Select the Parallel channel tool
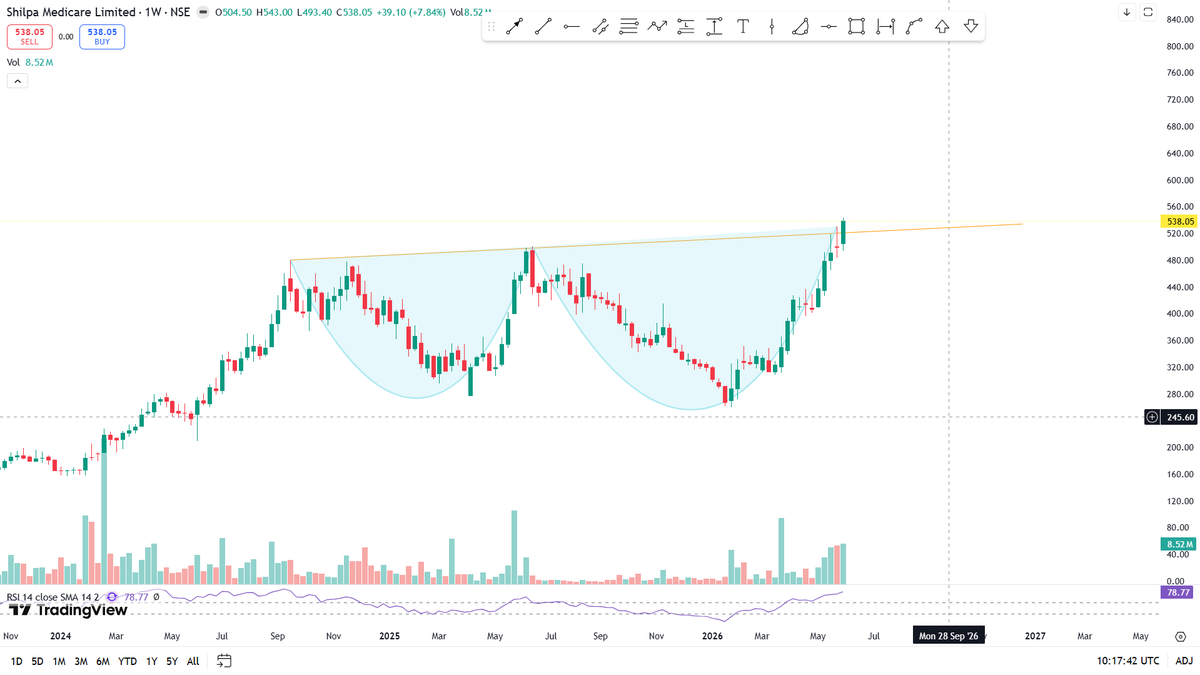The width and height of the screenshot is (1200, 675). pyautogui.click(x=600, y=27)
